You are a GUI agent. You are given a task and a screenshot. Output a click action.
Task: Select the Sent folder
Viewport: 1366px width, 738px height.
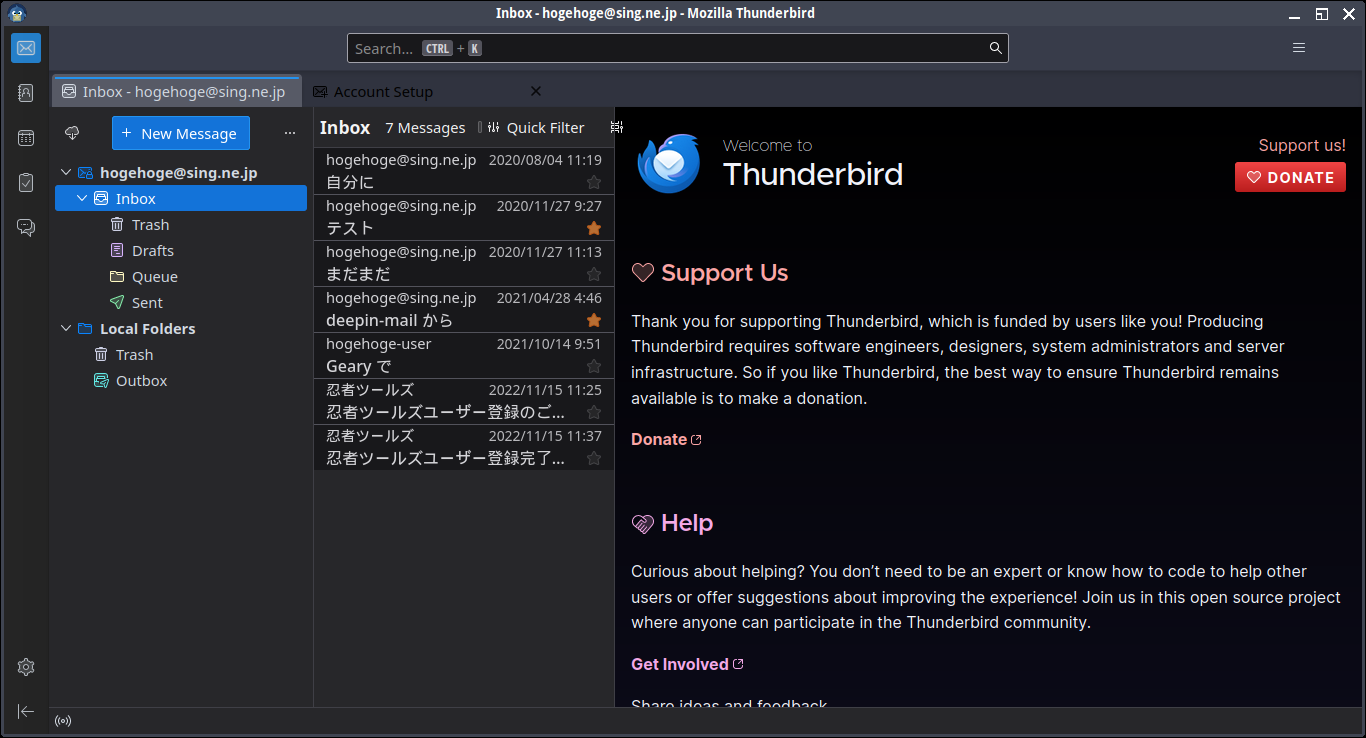coord(181,303)
